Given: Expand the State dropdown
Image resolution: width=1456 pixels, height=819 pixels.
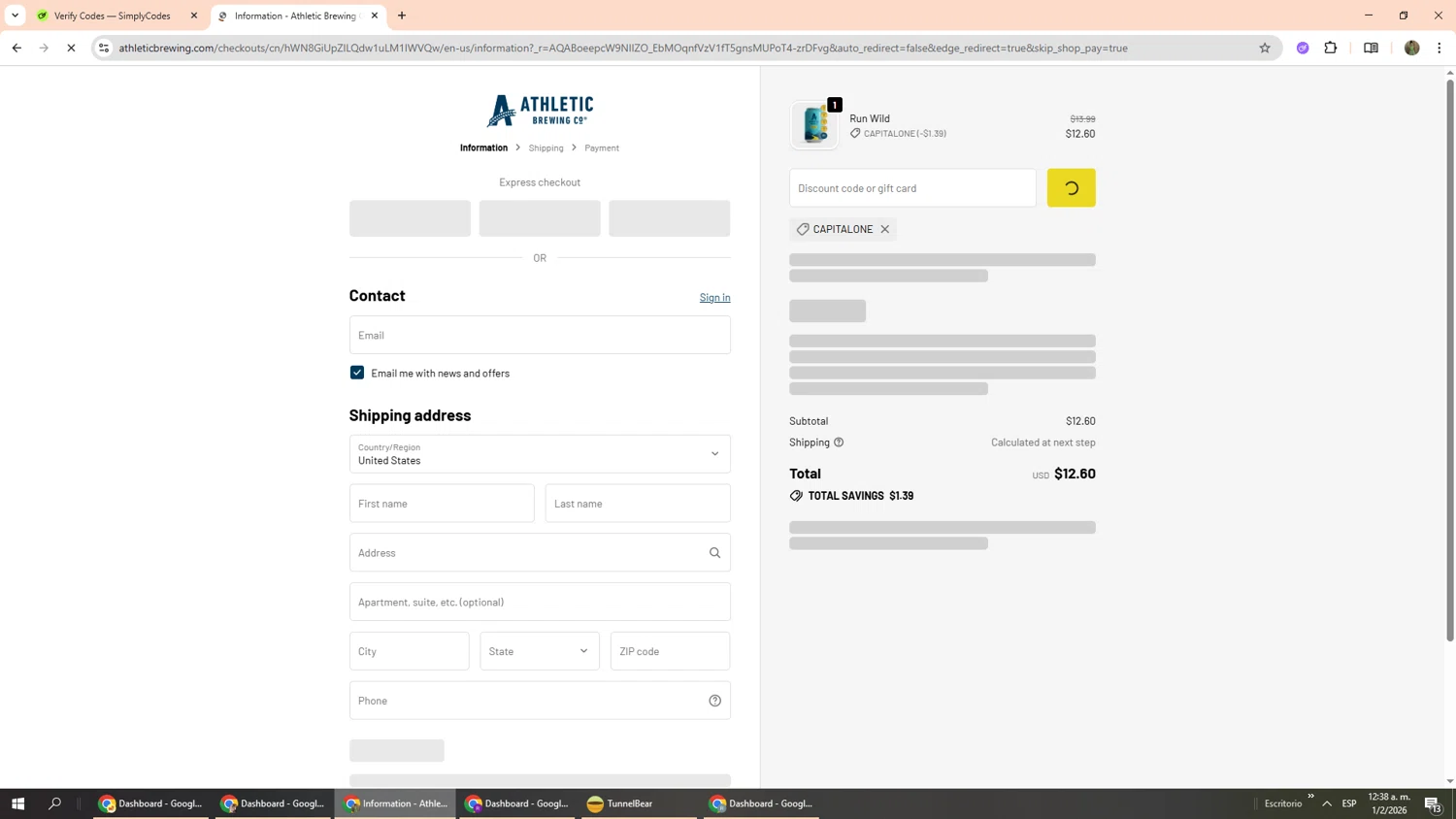Looking at the screenshot, I should click(540, 651).
